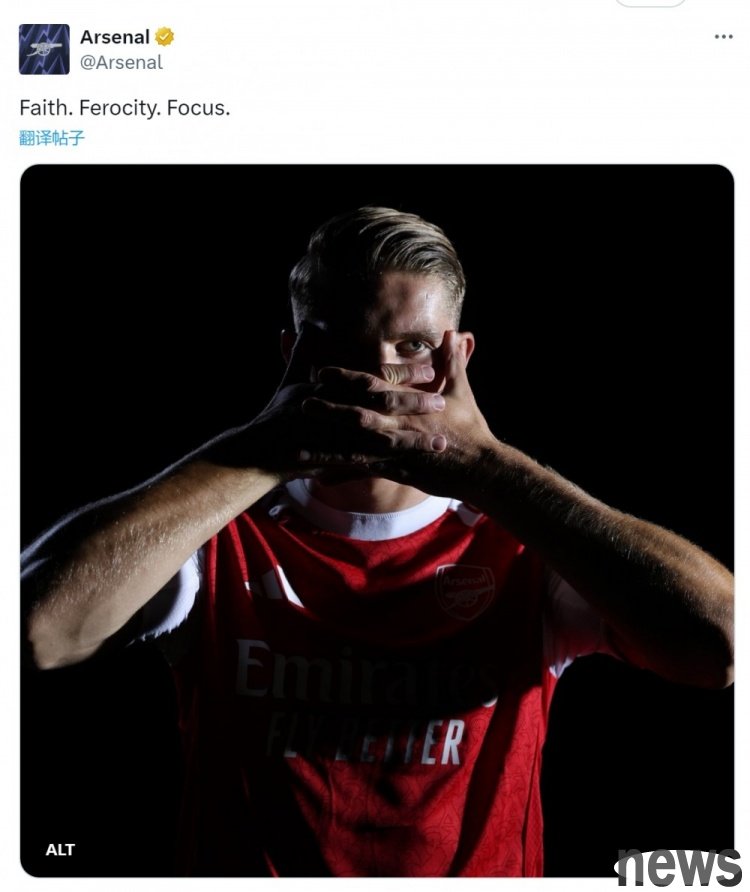
Task: Click the rounded button at top edge
Action: 650,3
